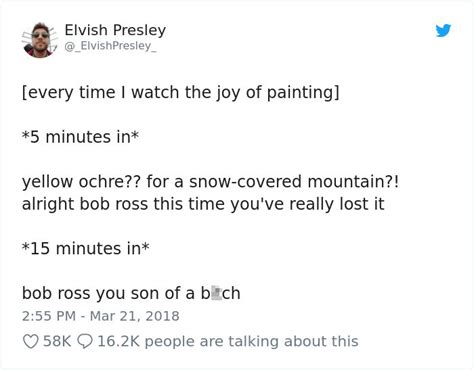
Task: Click the Elvish Presley display name
Action: click(115, 30)
